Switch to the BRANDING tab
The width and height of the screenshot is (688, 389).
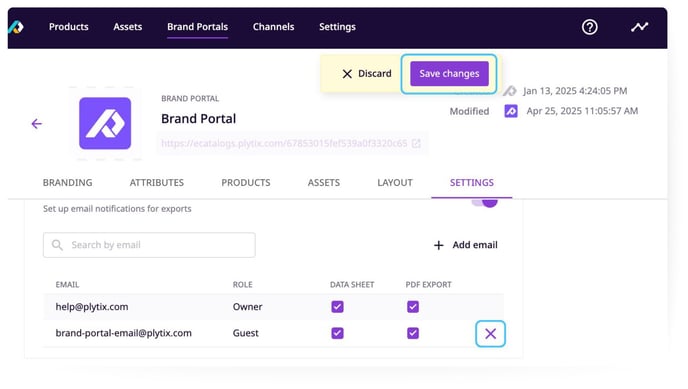tap(68, 182)
